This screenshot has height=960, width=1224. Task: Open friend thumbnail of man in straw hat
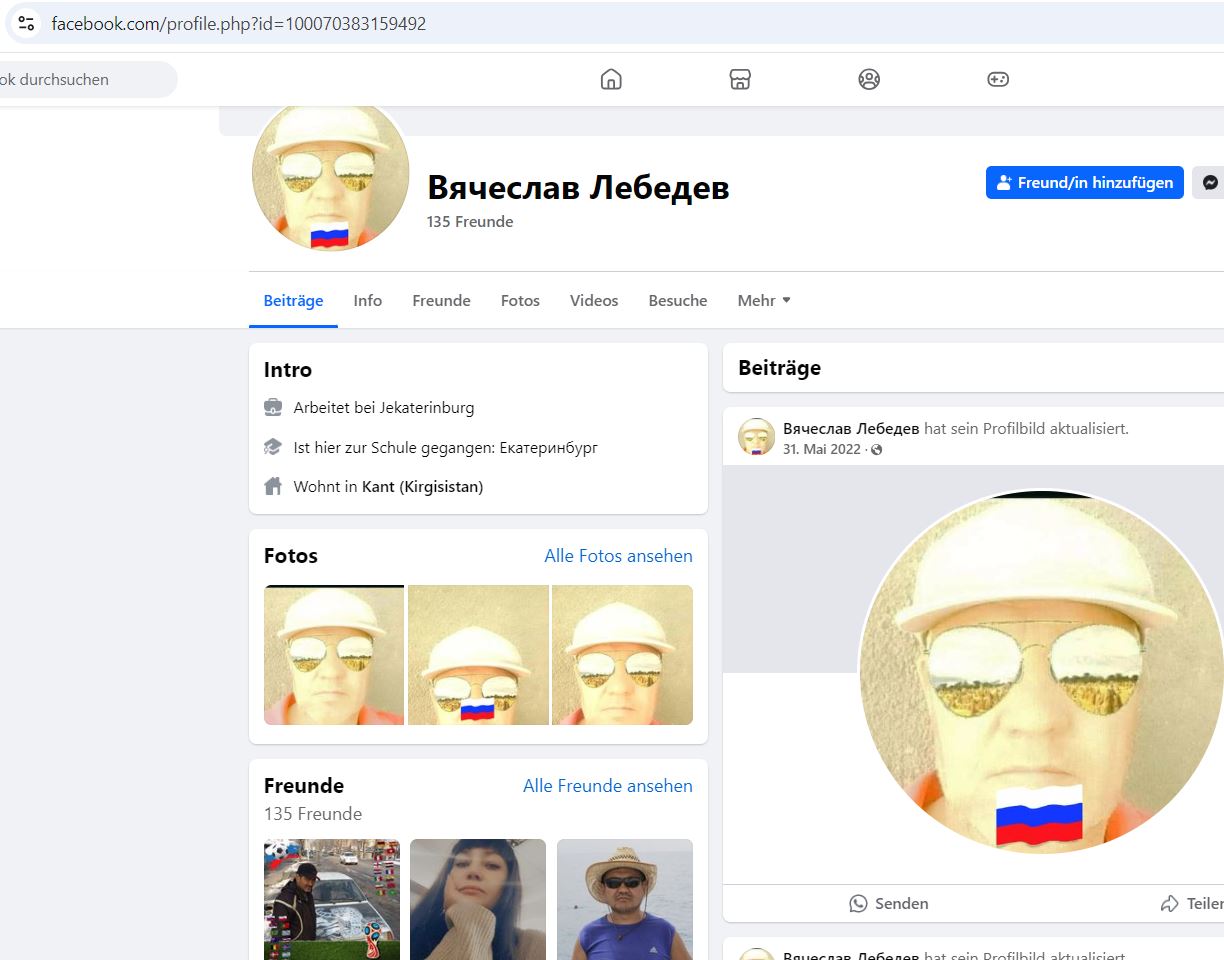(x=625, y=899)
